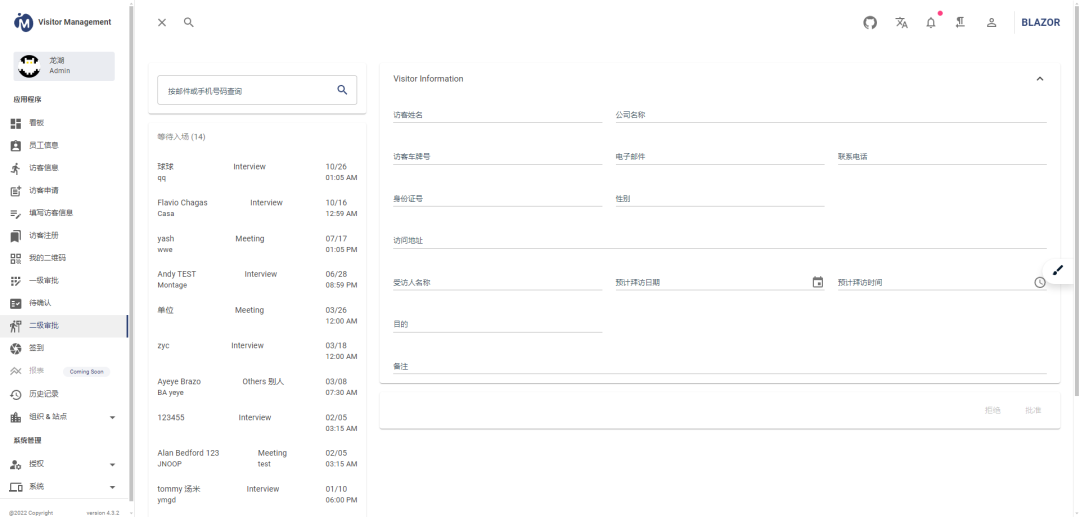
Task: Open 员工信息 in the sidebar
Action: (43, 146)
